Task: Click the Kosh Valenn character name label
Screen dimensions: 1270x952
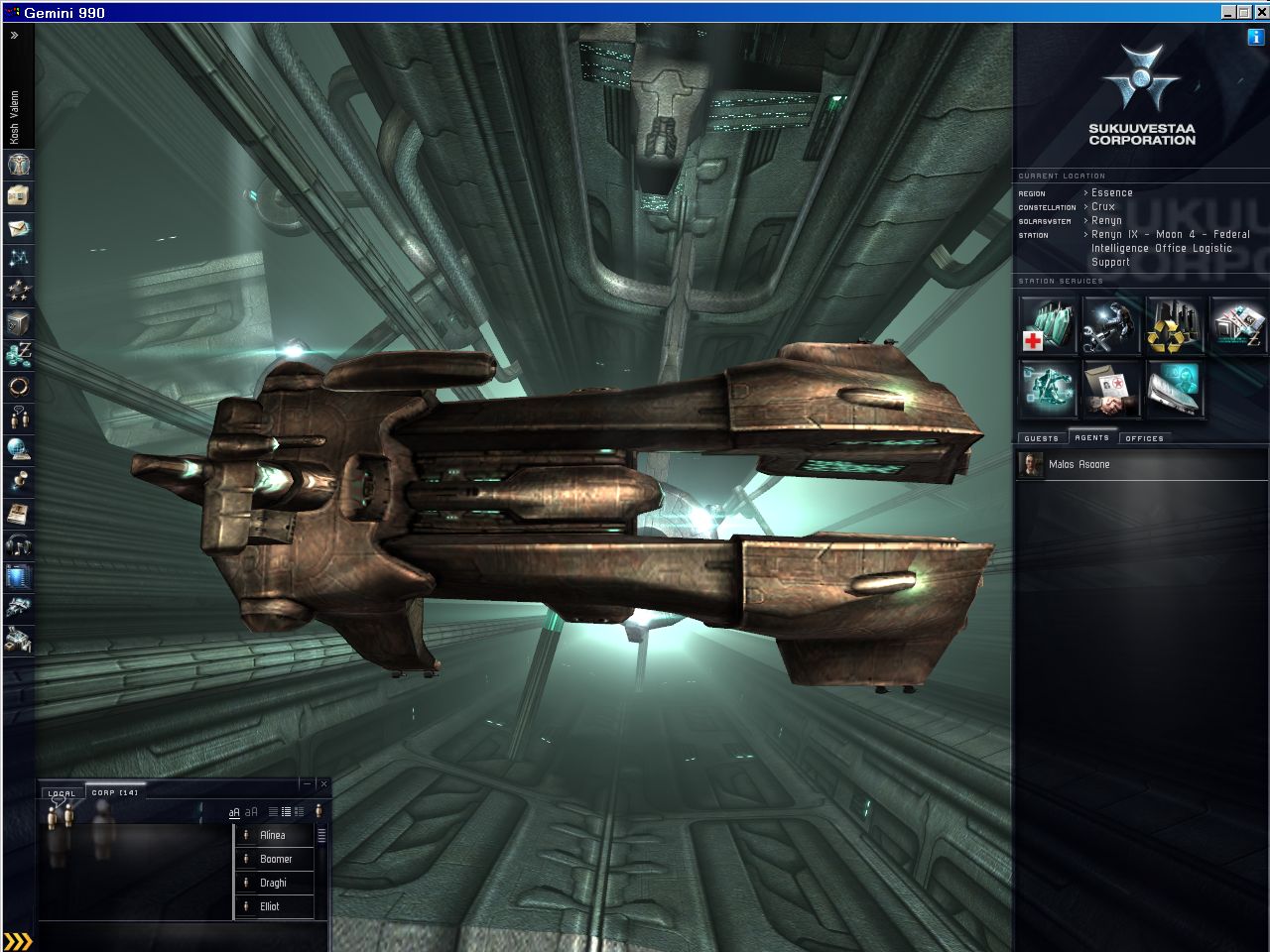Action: (x=15, y=117)
